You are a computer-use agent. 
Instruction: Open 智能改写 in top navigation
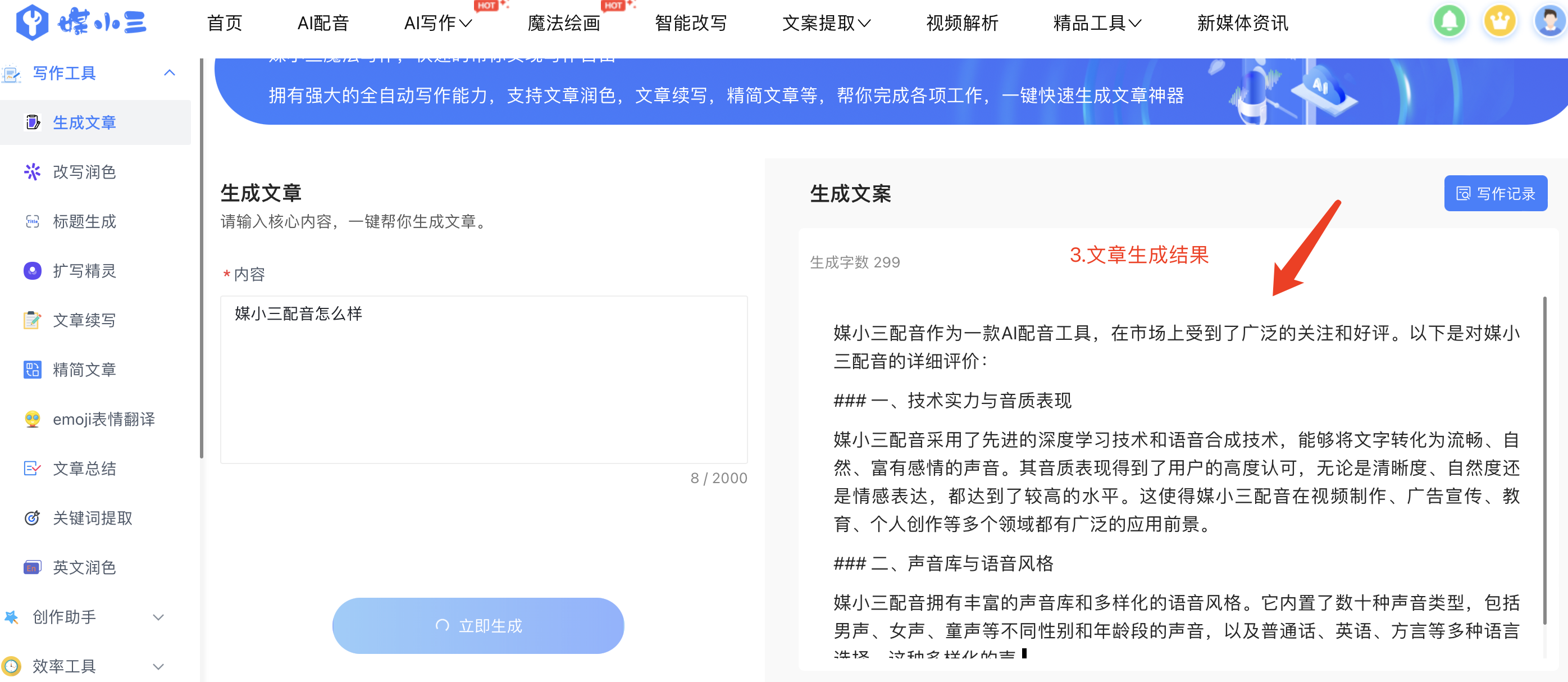coord(691,23)
